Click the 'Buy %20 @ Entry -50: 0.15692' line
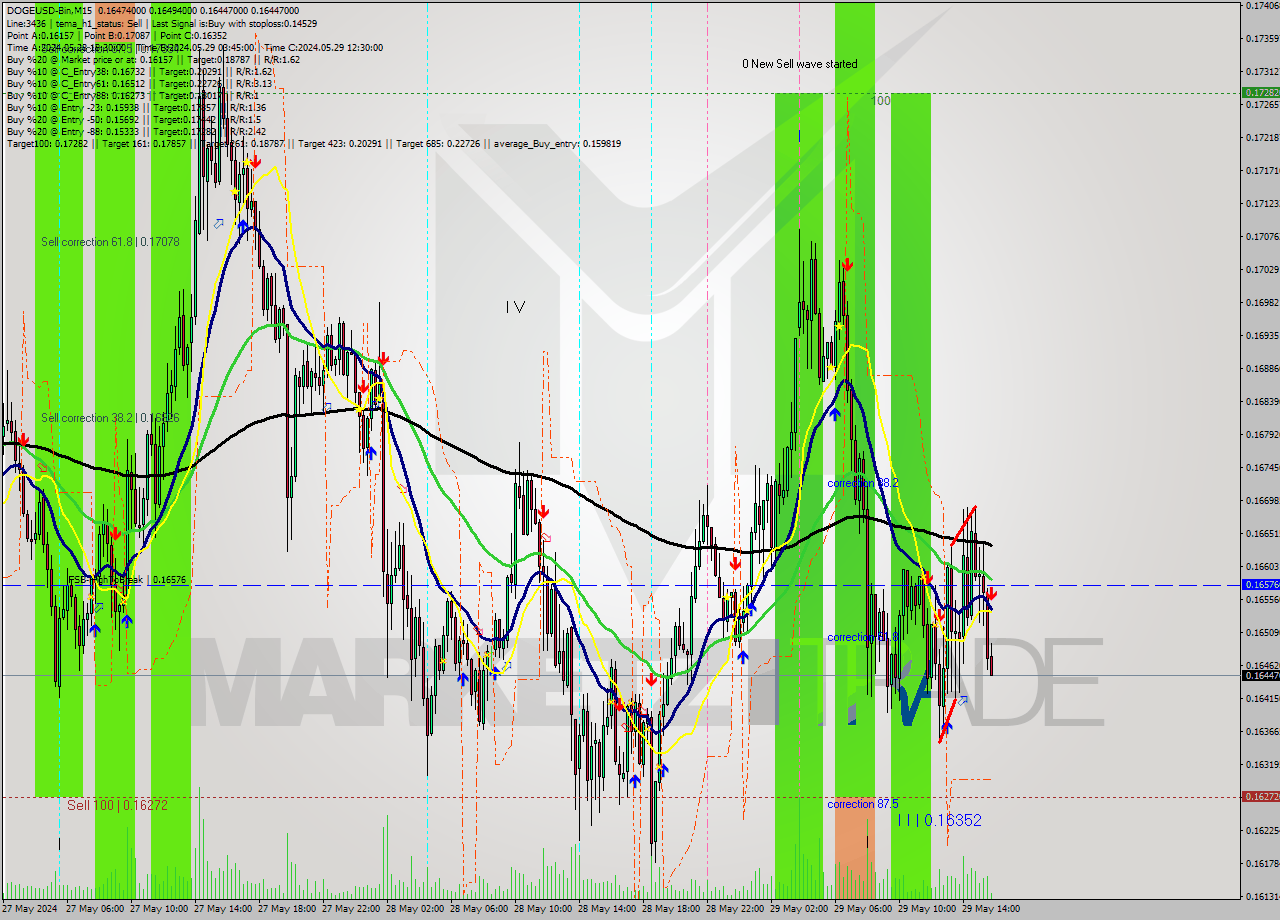Image resolution: width=1280 pixels, height=920 pixels. 134,120
